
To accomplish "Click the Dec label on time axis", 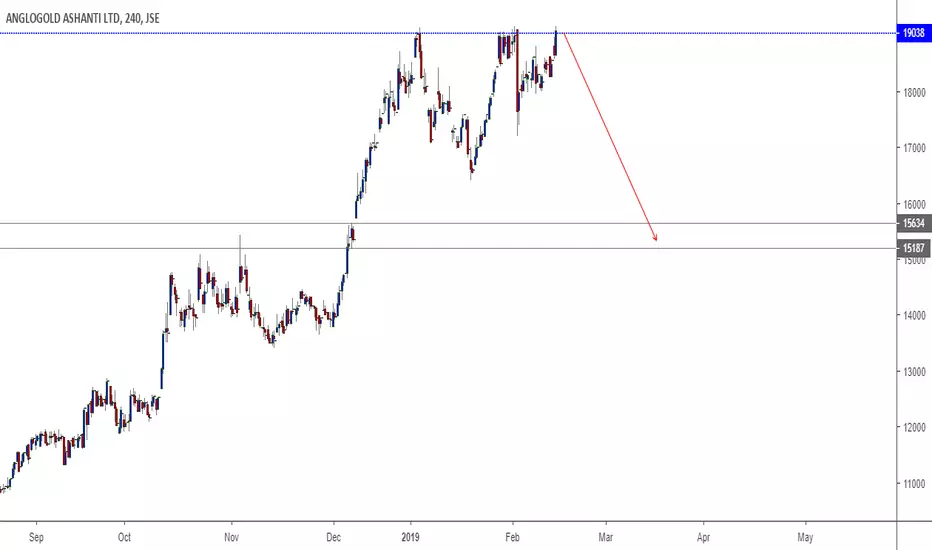I will [333, 538].
